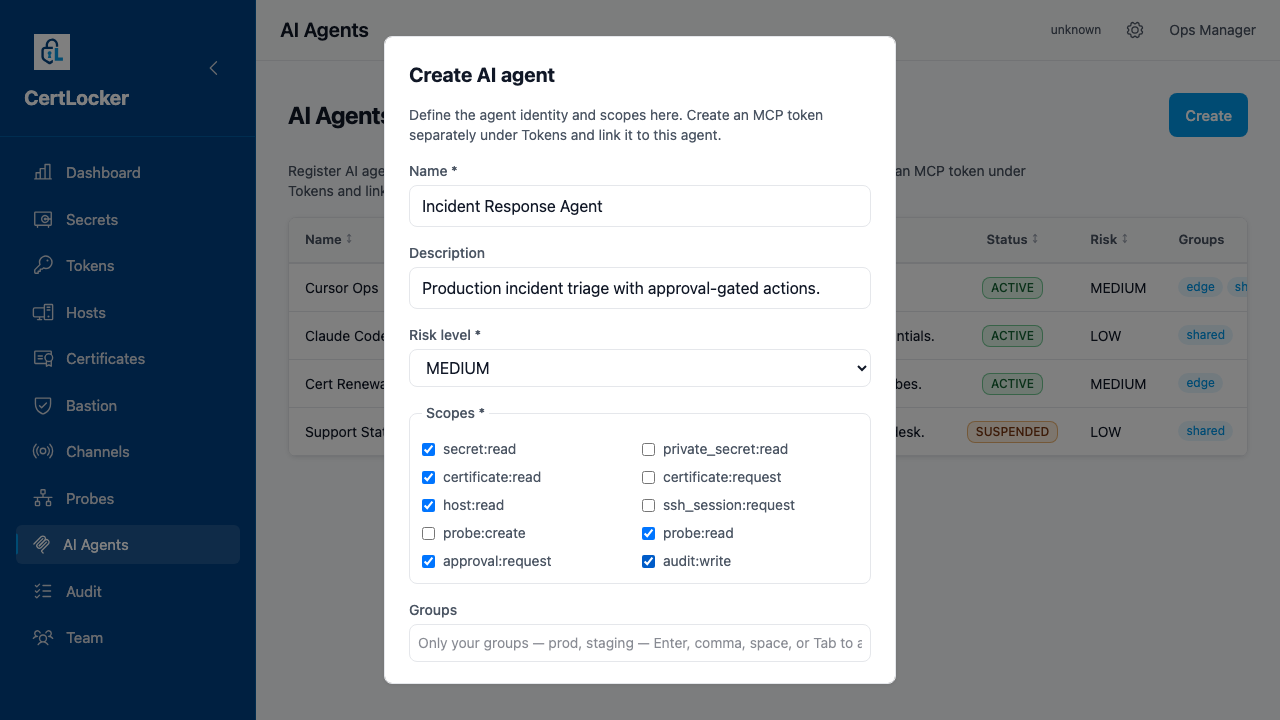1280x720 pixels.
Task: Click the Team people icon
Action: (43, 637)
